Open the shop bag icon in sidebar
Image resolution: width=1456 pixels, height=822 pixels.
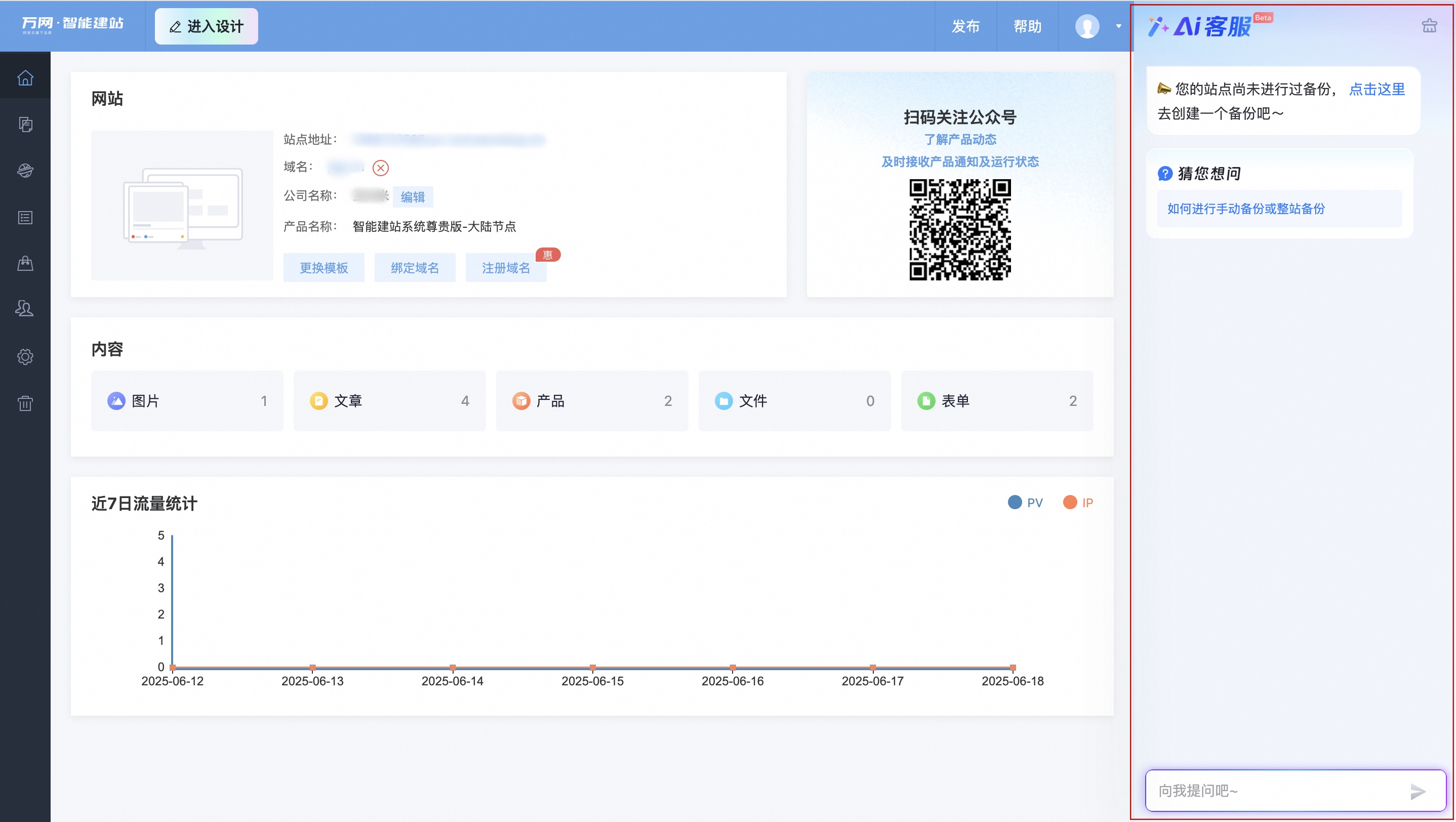coord(25,263)
